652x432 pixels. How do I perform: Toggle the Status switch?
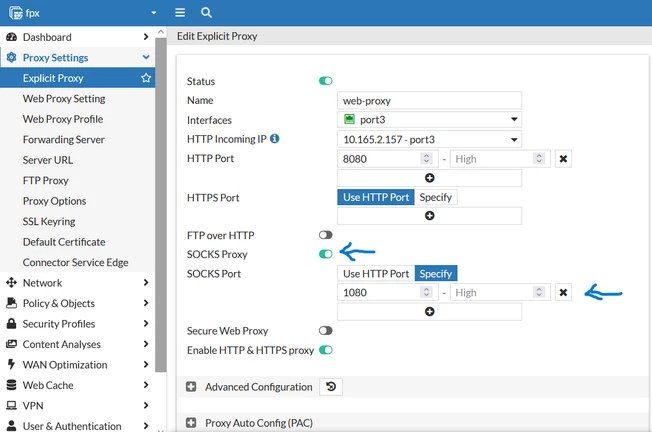(326, 81)
